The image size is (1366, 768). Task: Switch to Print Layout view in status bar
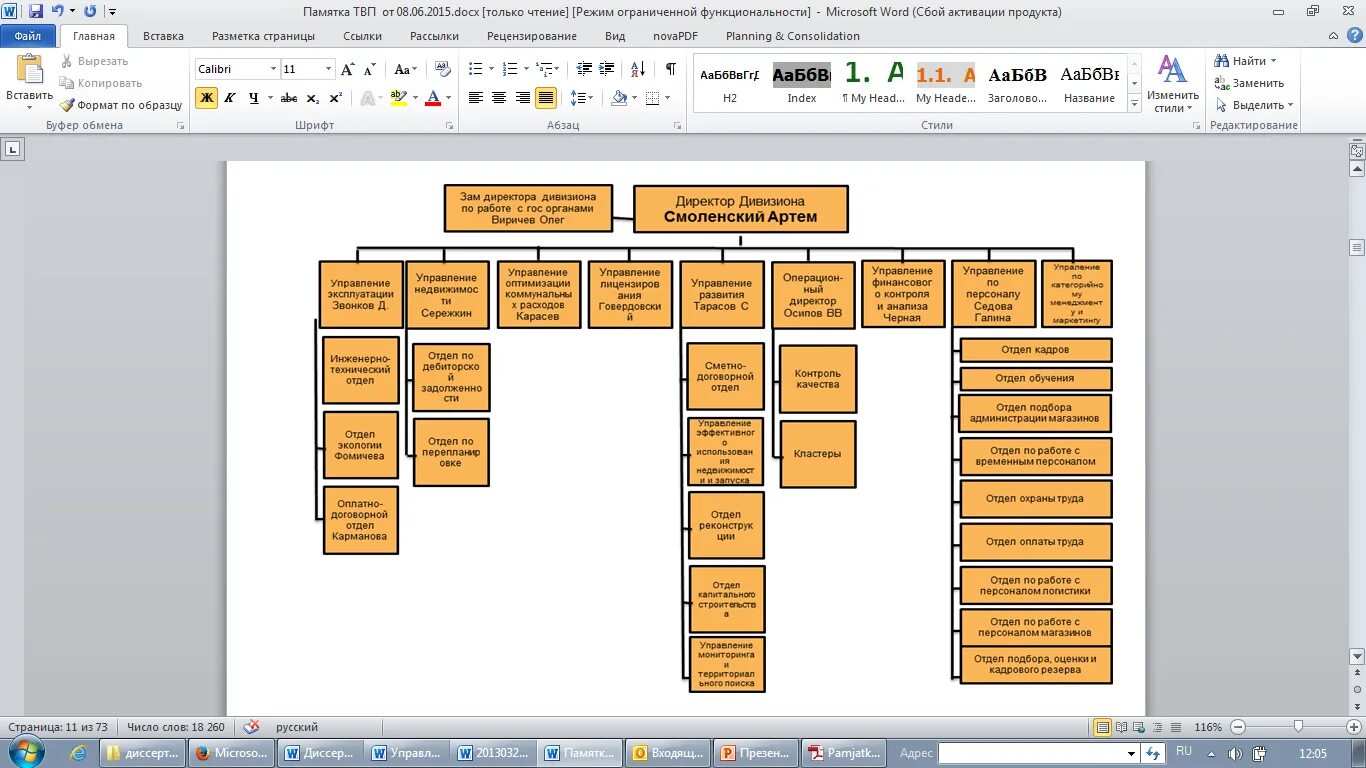point(1103,727)
